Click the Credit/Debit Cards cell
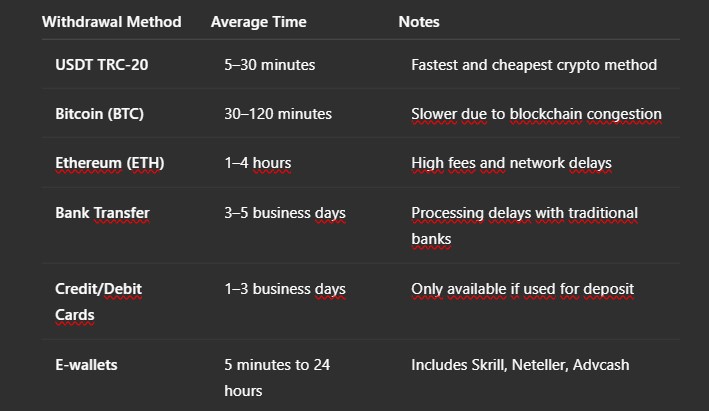Viewport: 709px width, 411px height. click(99, 302)
